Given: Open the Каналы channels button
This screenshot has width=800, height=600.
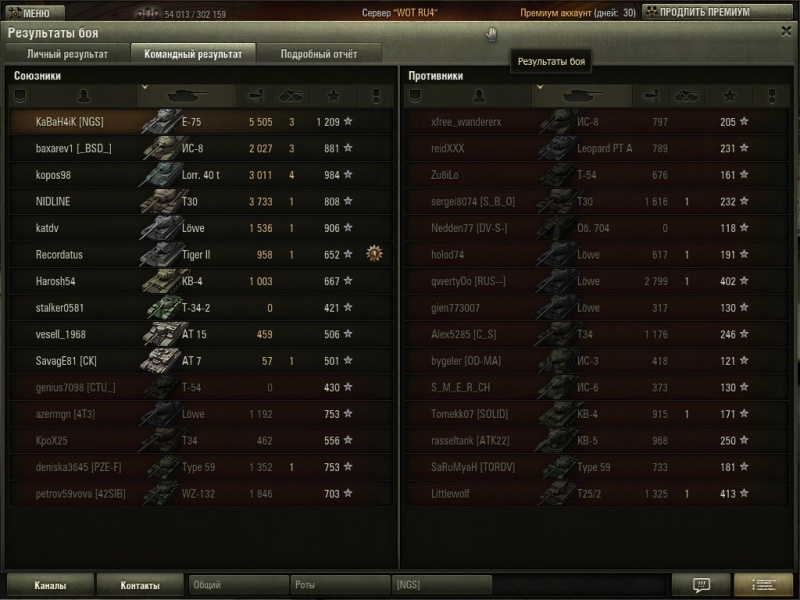Looking at the screenshot, I should coord(50,584).
